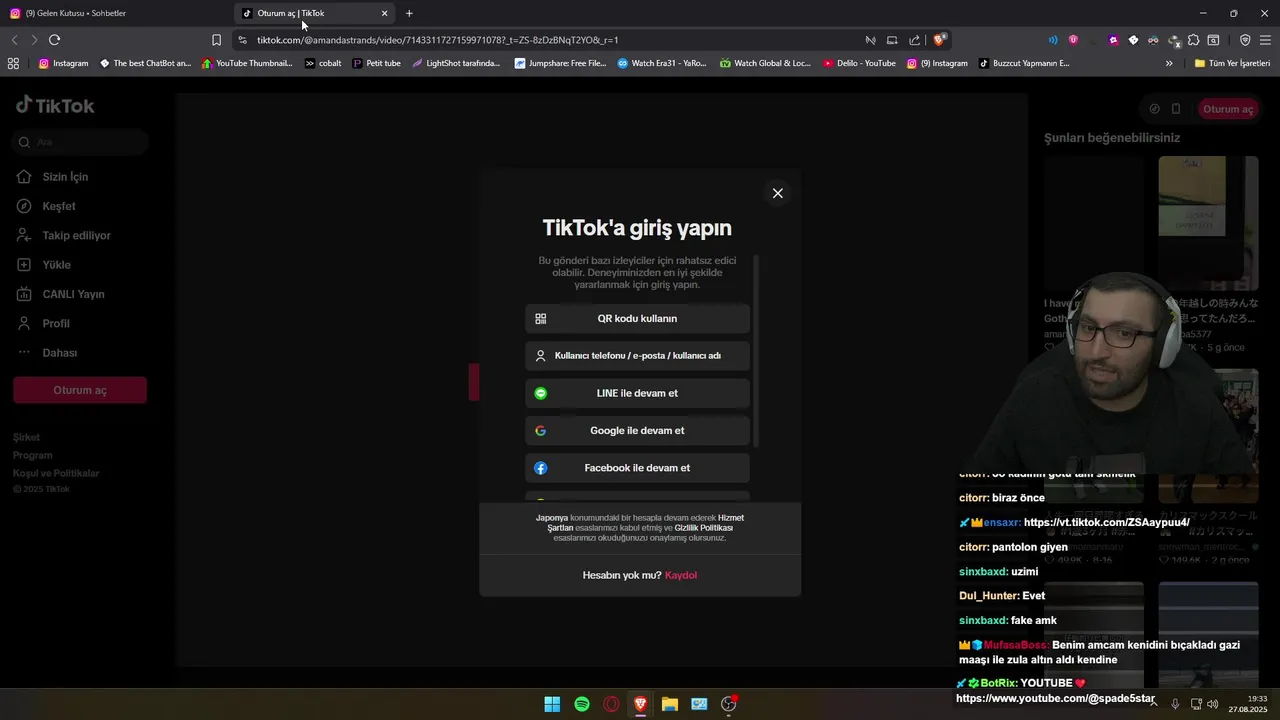Open the Gizlilik Politikası link

pyautogui.click(x=704, y=528)
